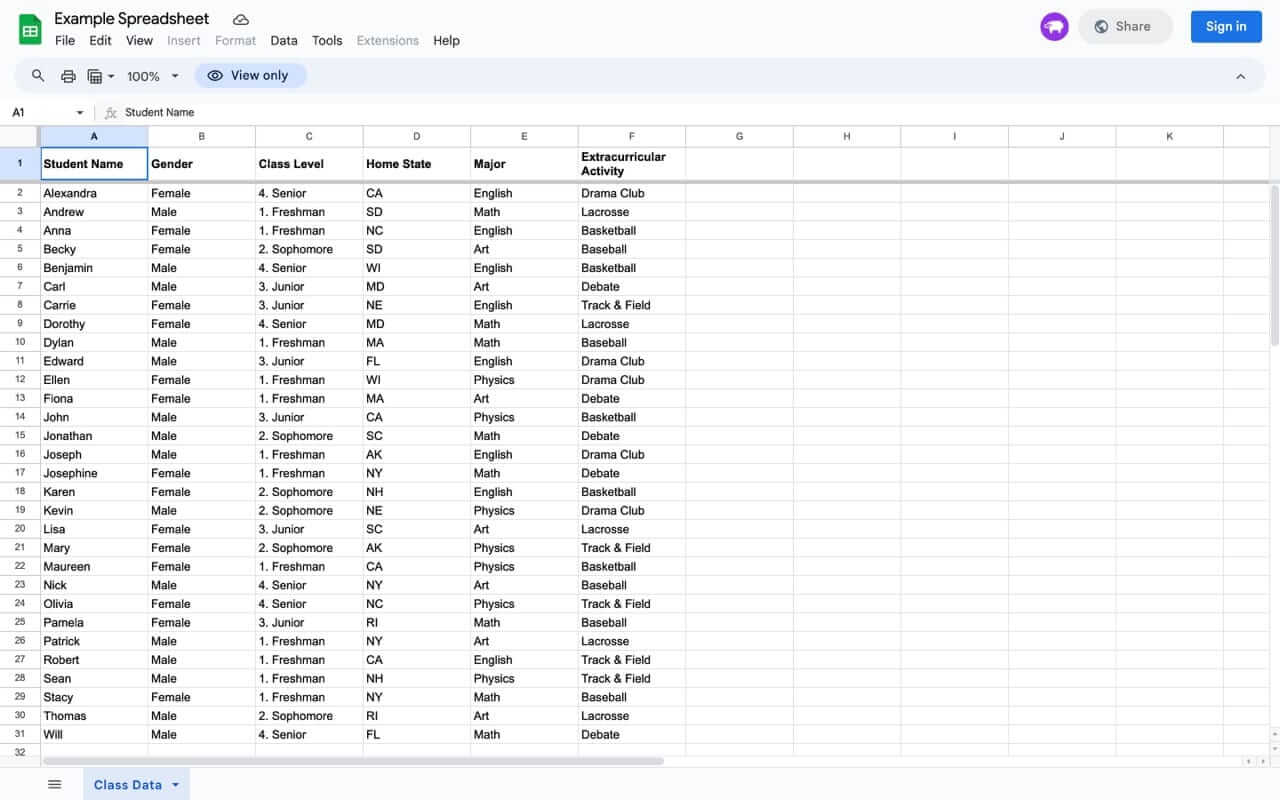
Task: Select the Class Level header cell
Action: 309,164
